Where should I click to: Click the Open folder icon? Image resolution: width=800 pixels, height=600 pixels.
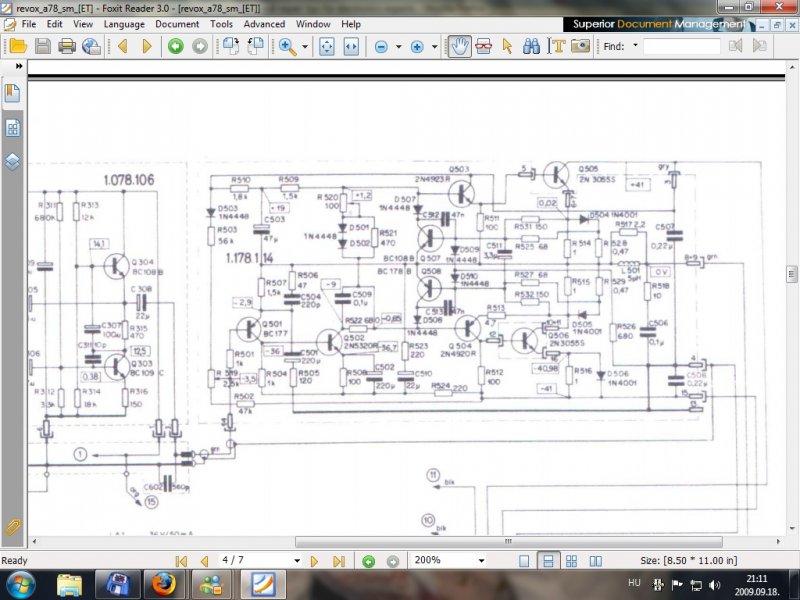tap(18, 46)
